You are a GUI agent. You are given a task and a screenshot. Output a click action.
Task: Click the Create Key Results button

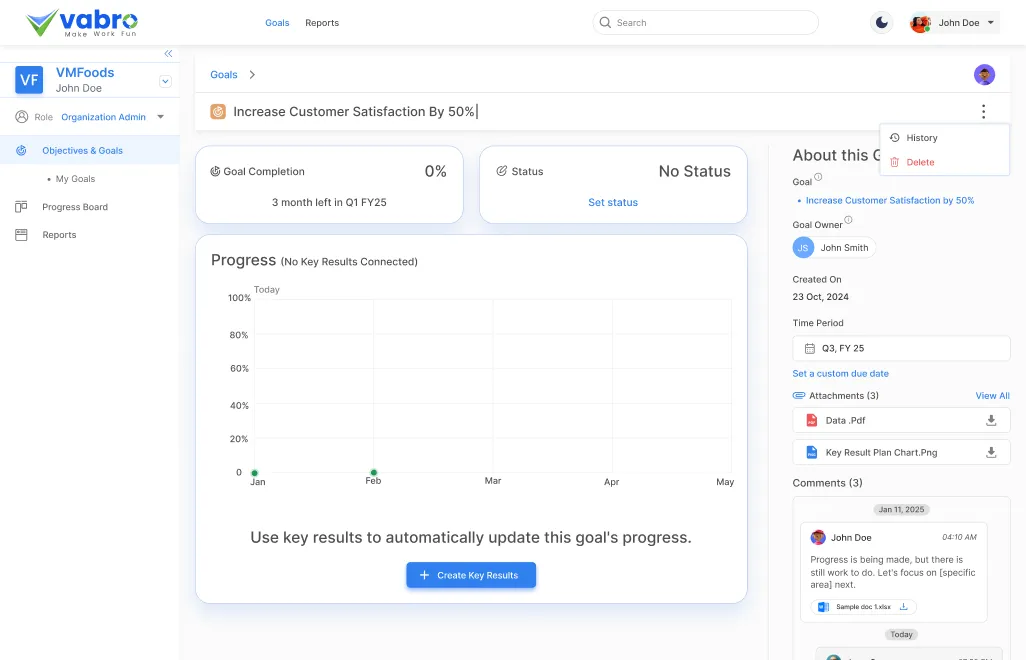pos(470,575)
